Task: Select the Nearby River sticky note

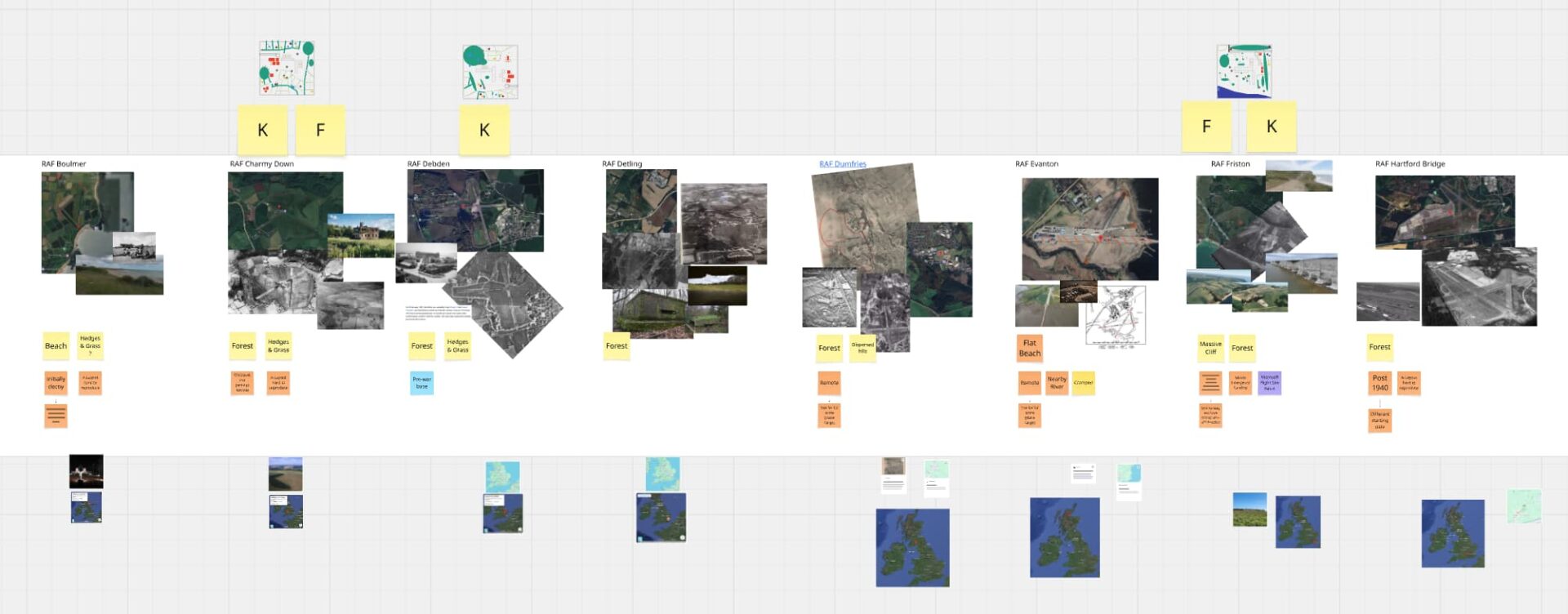Action: pyautogui.click(x=1057, y=383)
